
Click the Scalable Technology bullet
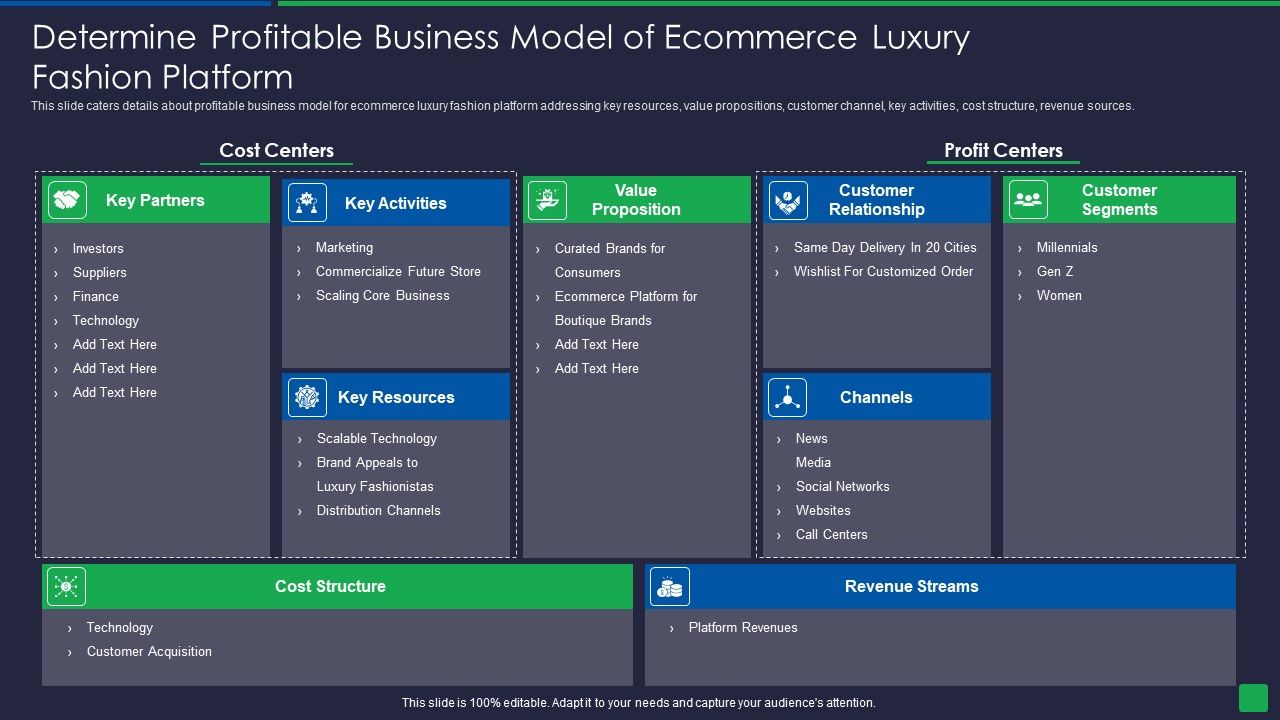click(x=377, y=438)
